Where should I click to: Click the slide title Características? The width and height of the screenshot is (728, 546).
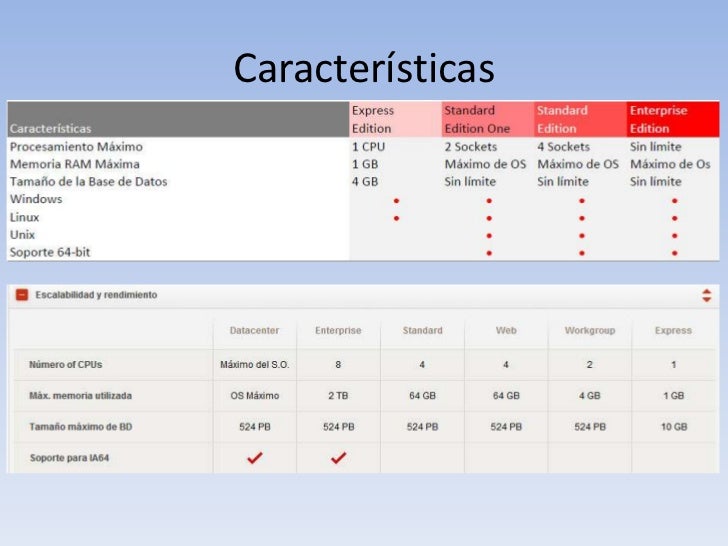pos(364,68)
